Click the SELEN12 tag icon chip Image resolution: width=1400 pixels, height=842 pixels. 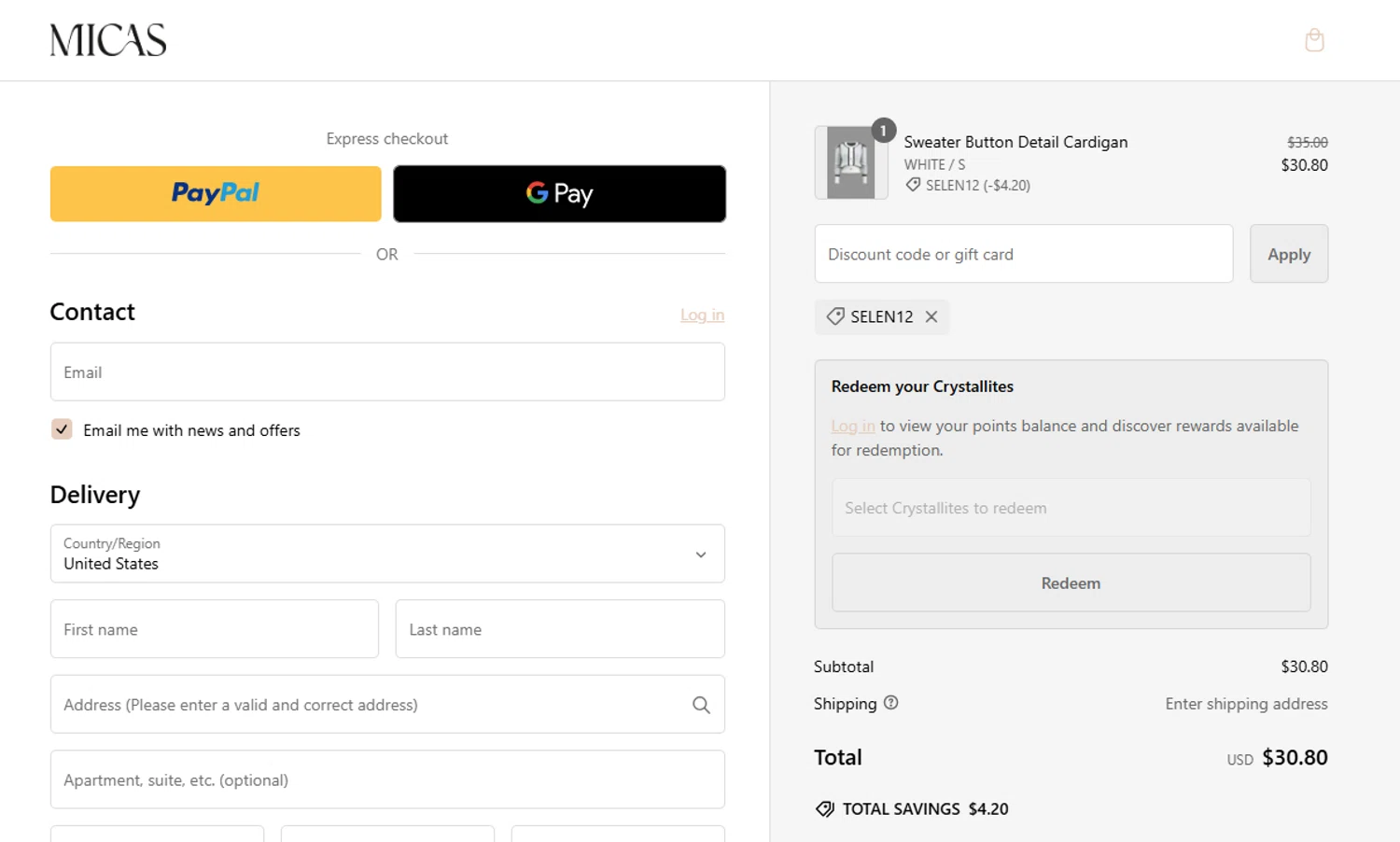click(835, 317)
